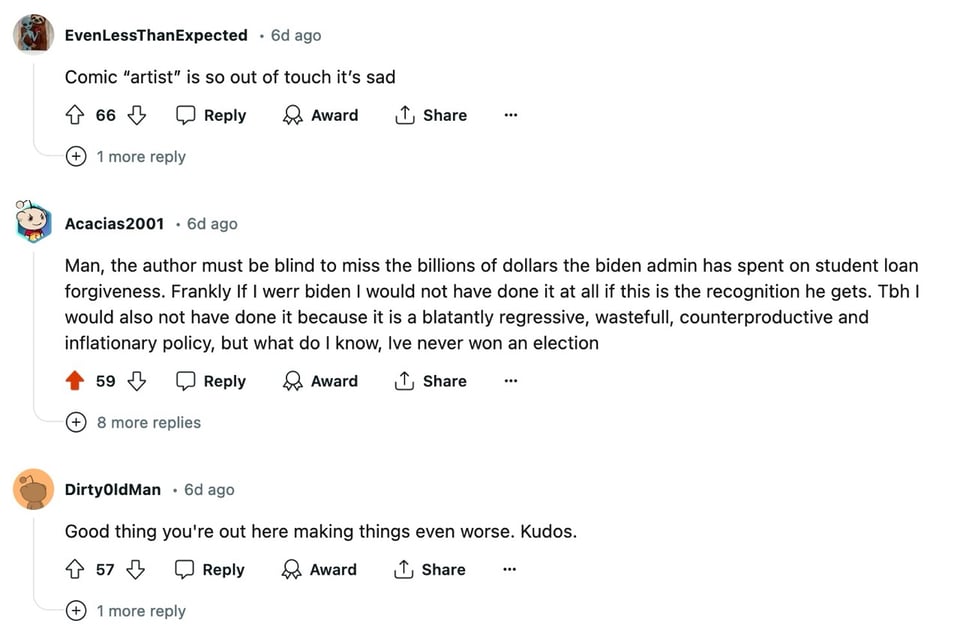The image size is (960, 639).
Task: Reply to DirtyOldMan's comment
Action: (210, 569)
